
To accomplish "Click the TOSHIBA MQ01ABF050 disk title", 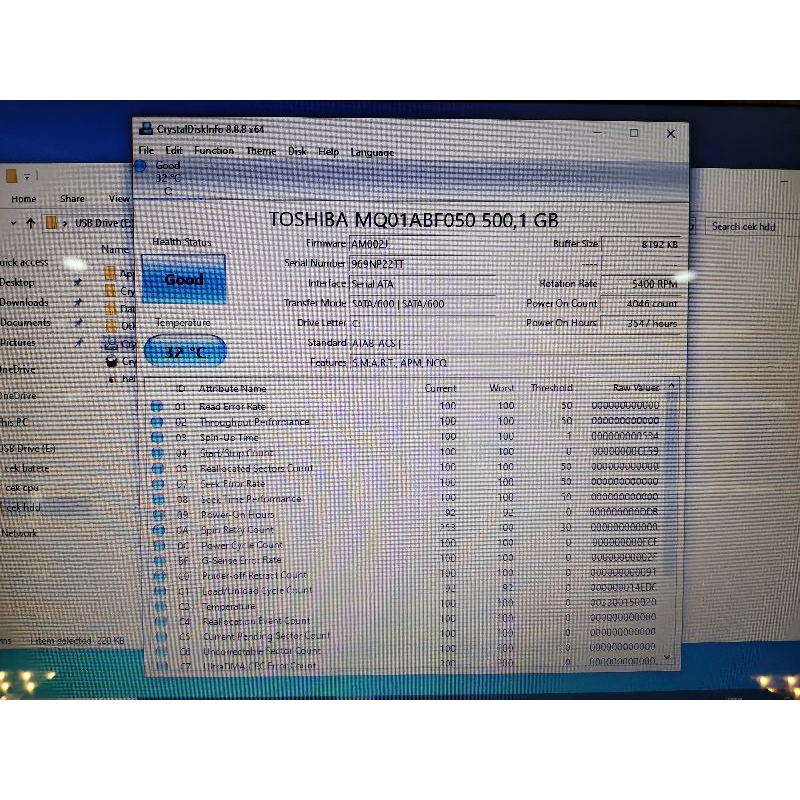I will point(414,220).
